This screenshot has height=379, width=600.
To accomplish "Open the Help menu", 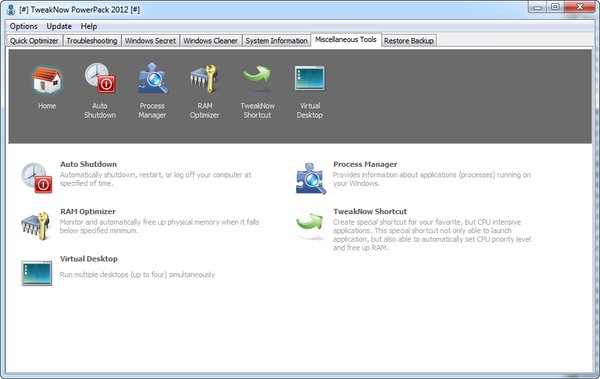I will point(88,26).
